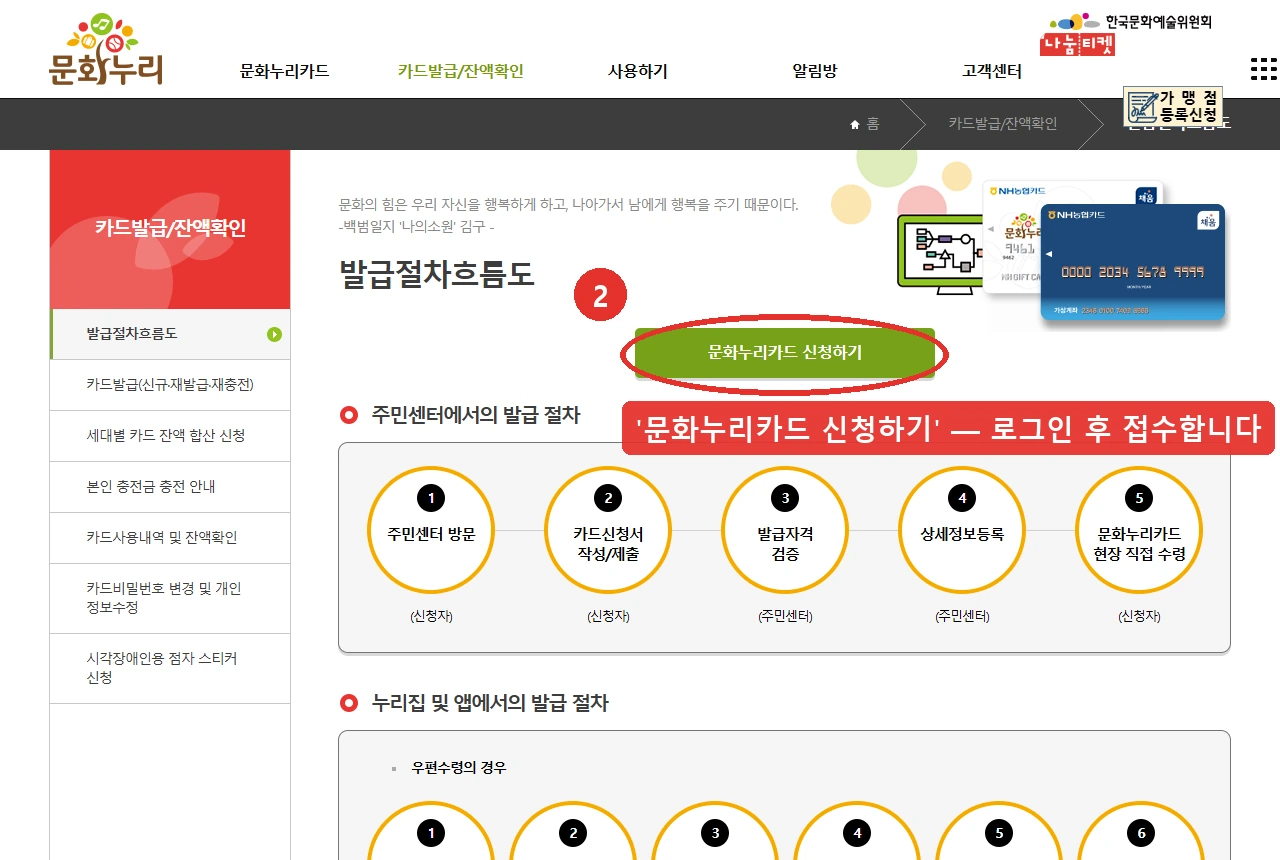1280x860 pixels.
Task: Open the 사용하기 top menu
Action: tap(637, 71)
